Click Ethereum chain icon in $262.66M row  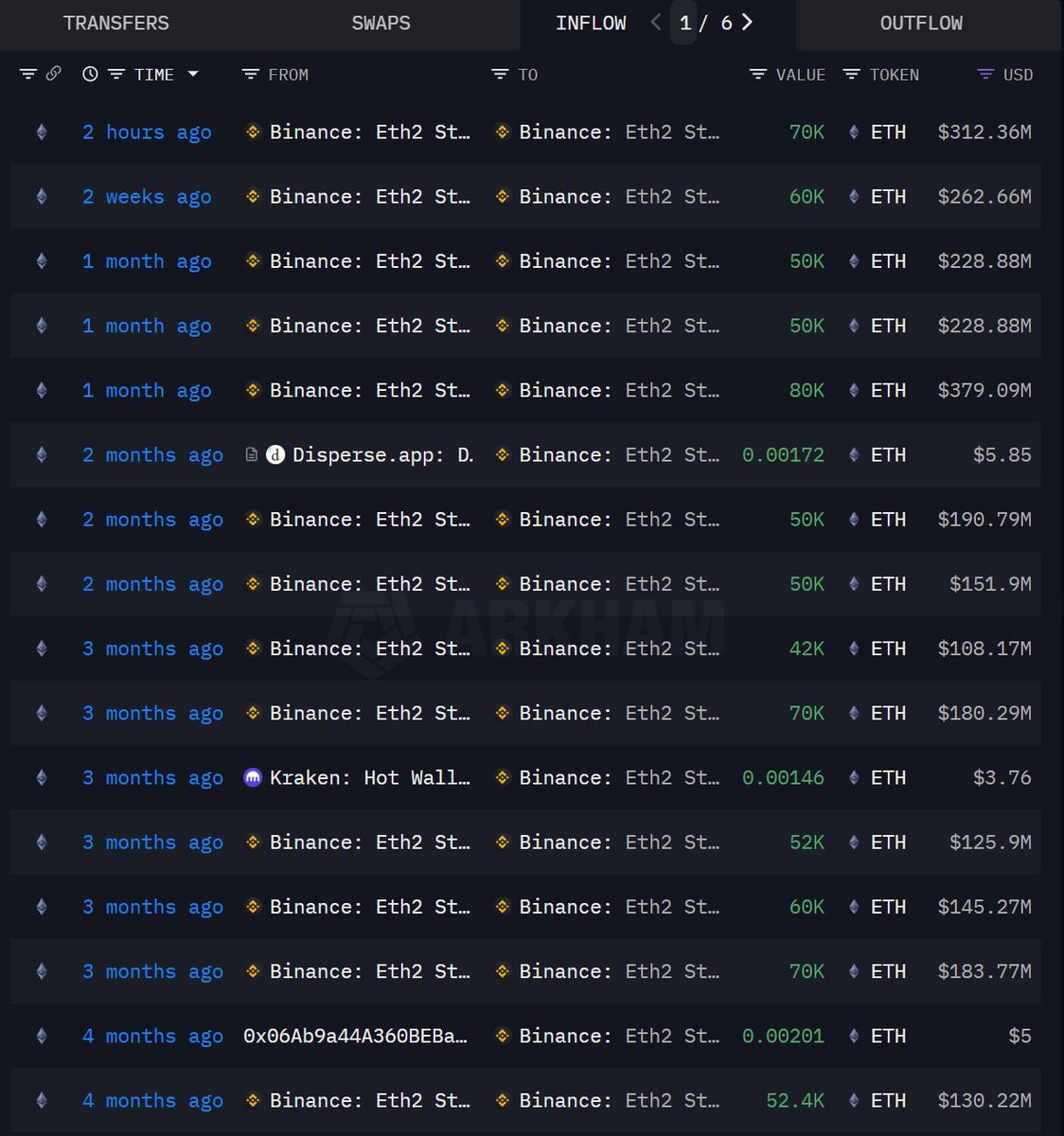click(x=42, y=197)
